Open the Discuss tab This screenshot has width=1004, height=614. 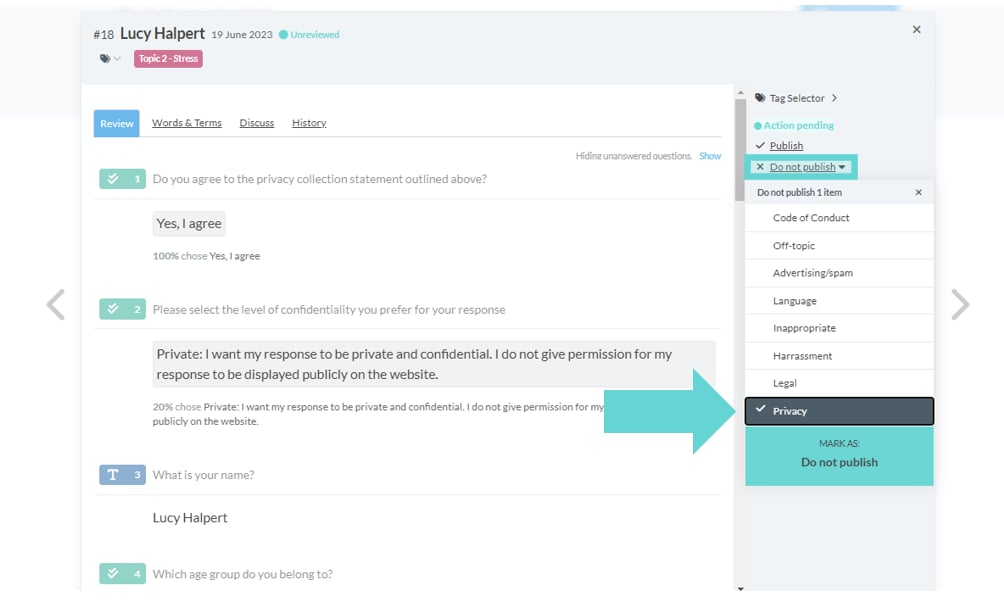click(x=257, y=123)
